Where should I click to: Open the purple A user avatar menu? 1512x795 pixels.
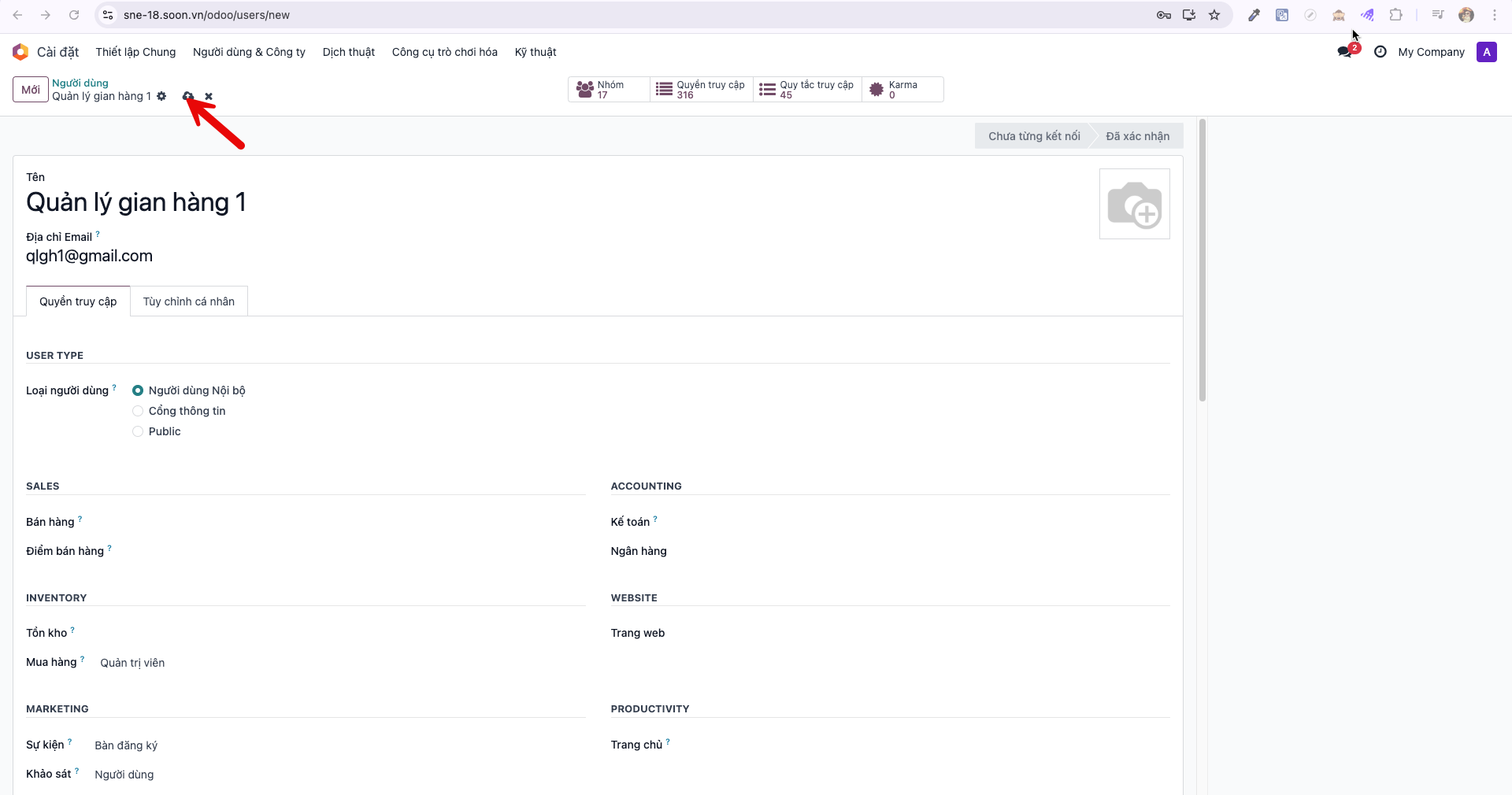[x=1486, y=52]
